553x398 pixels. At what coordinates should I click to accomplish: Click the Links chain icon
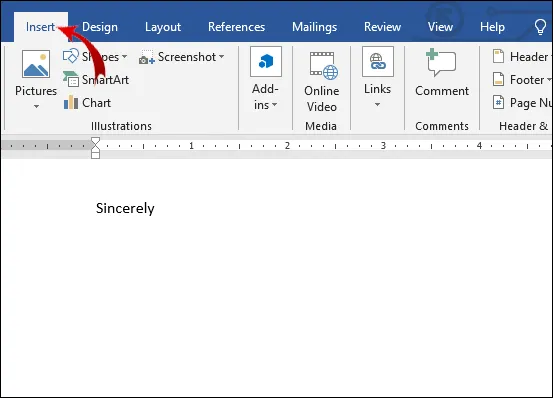click(x=378, y=61)
